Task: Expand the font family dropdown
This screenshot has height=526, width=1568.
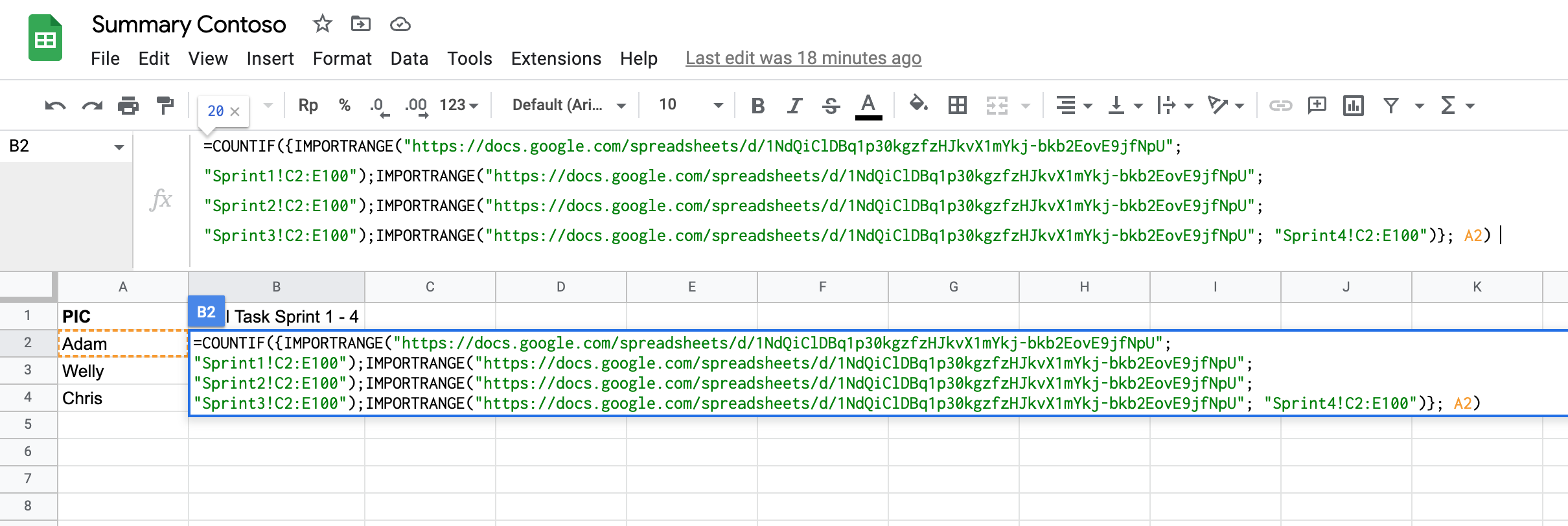Action: point(568,105)
